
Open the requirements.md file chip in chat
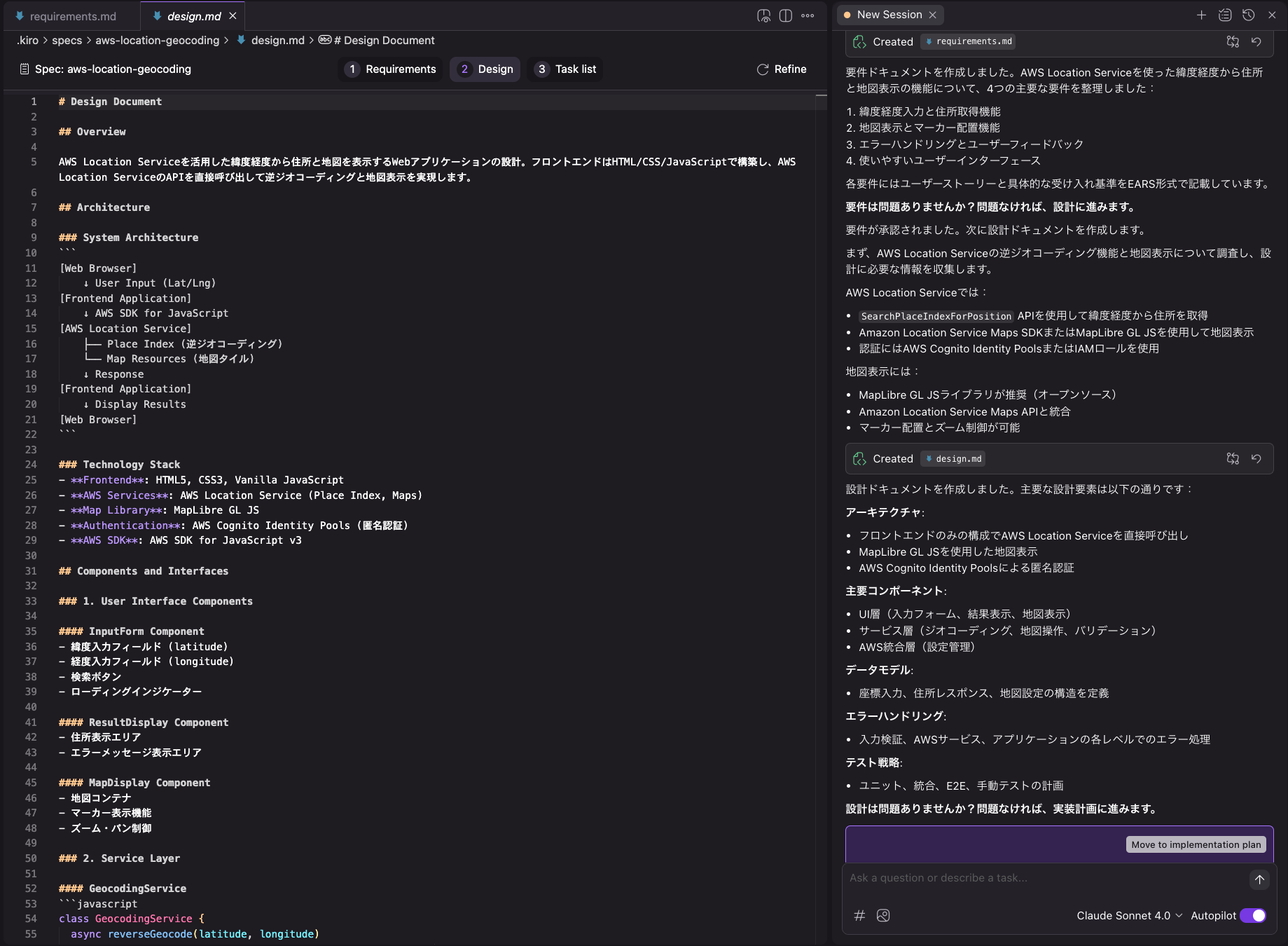coord(968,42)
